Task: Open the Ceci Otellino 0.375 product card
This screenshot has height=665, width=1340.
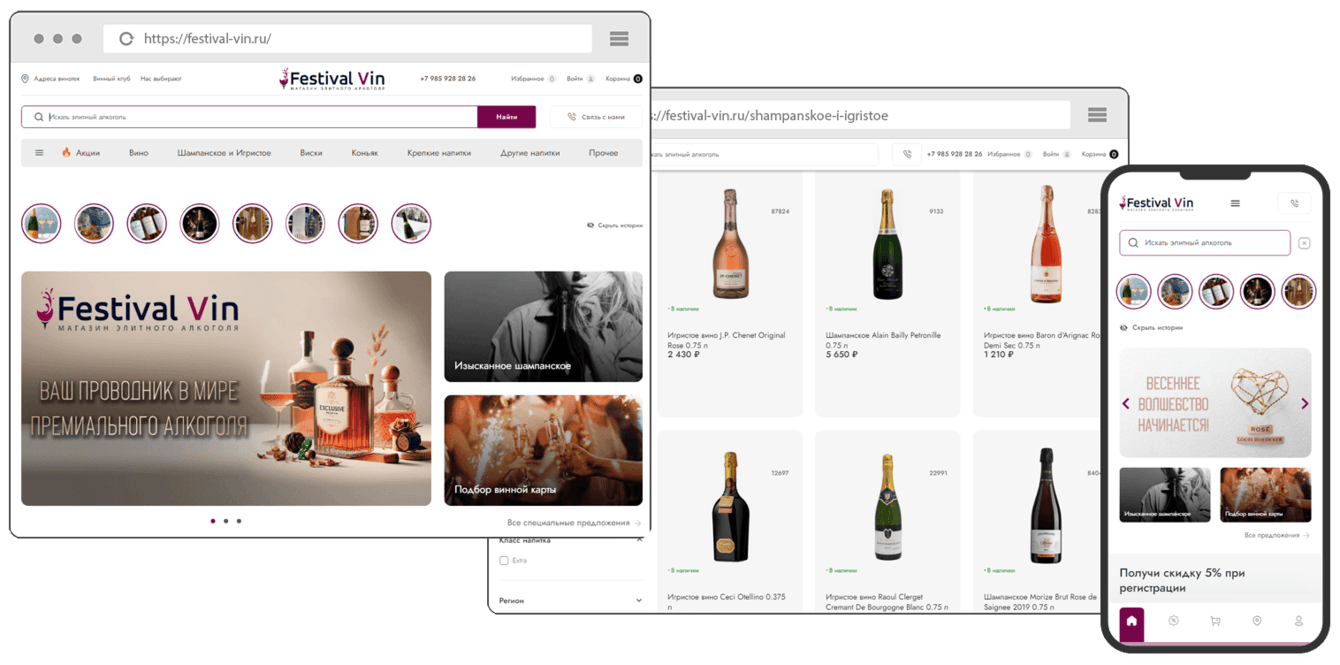Action: tap(729, 522)
